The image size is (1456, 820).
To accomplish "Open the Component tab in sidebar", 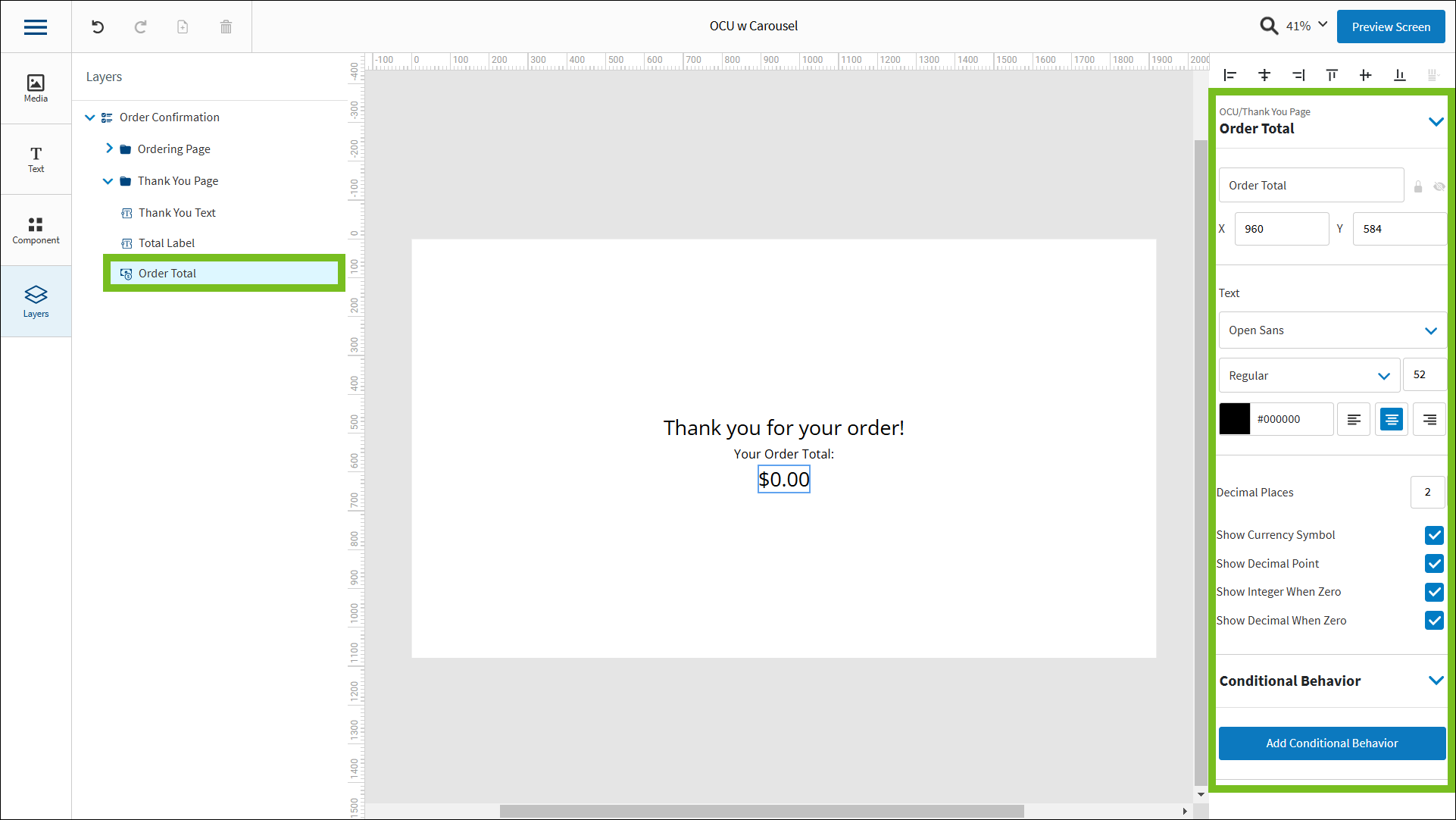I will pos(36,230).
